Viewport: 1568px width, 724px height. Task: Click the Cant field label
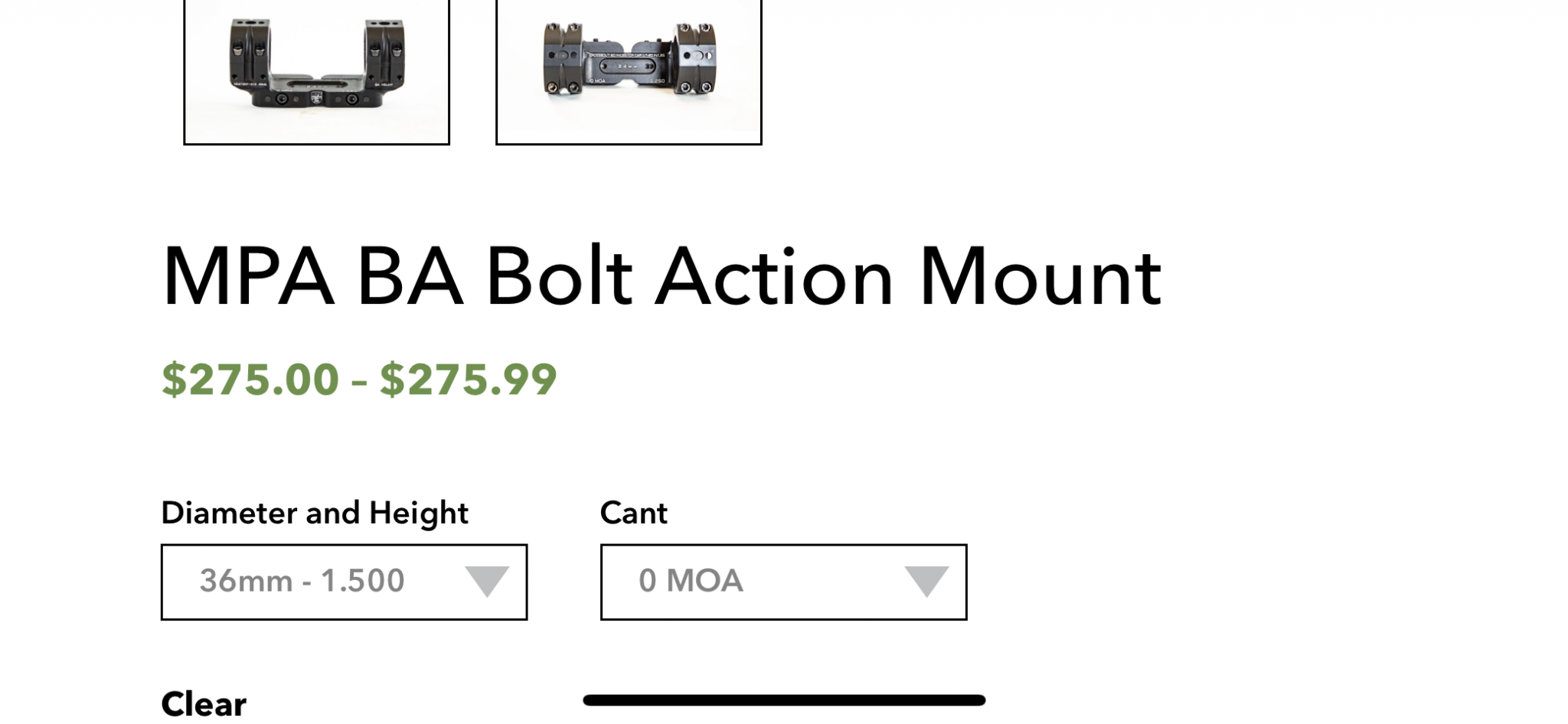634,513
